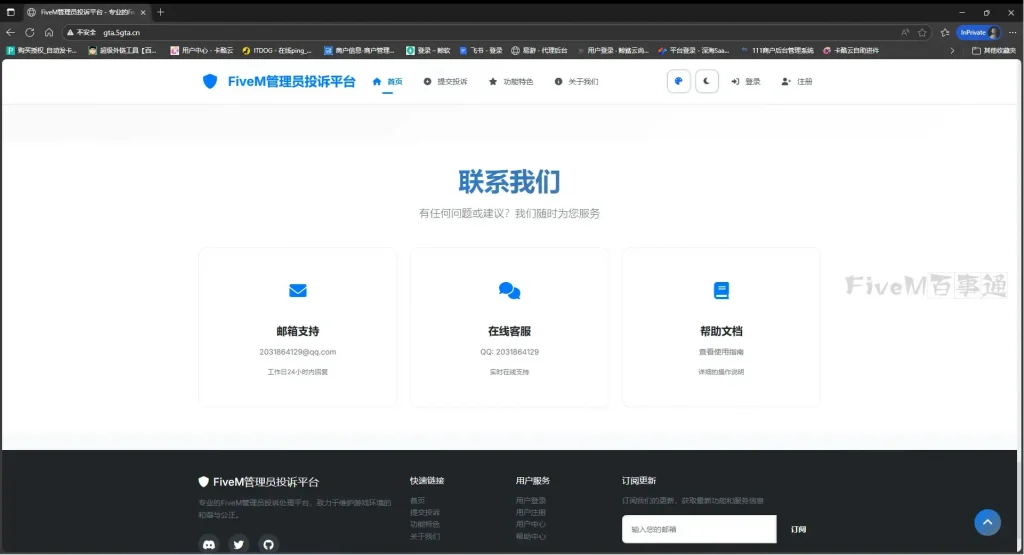Click the 订阅 subscribe button

pyautogui.click(x=798, y=530)
